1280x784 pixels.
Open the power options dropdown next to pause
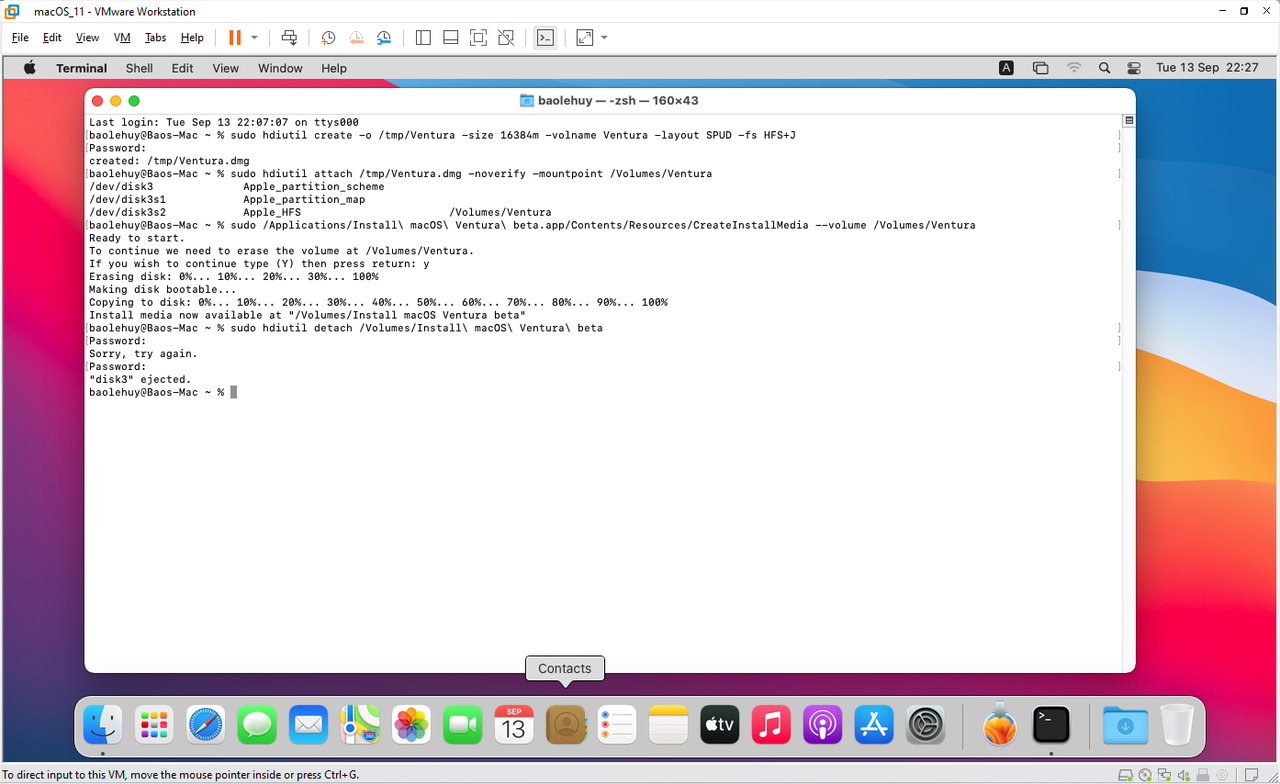tap(254, 38)
